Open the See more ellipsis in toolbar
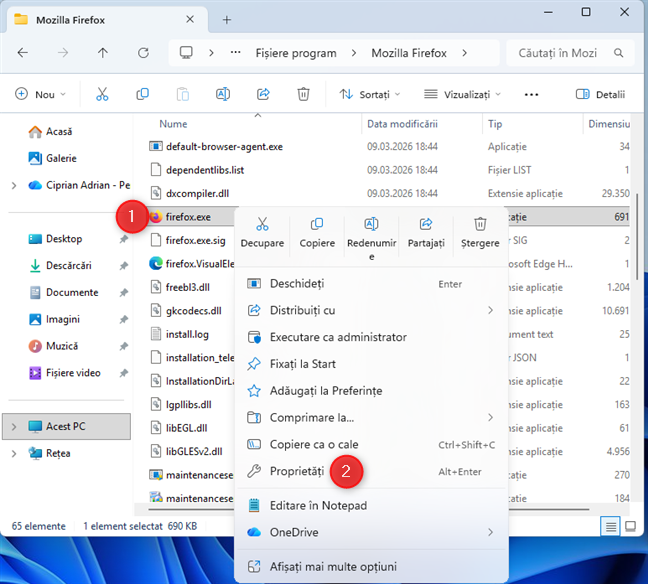 click(531, 95)
